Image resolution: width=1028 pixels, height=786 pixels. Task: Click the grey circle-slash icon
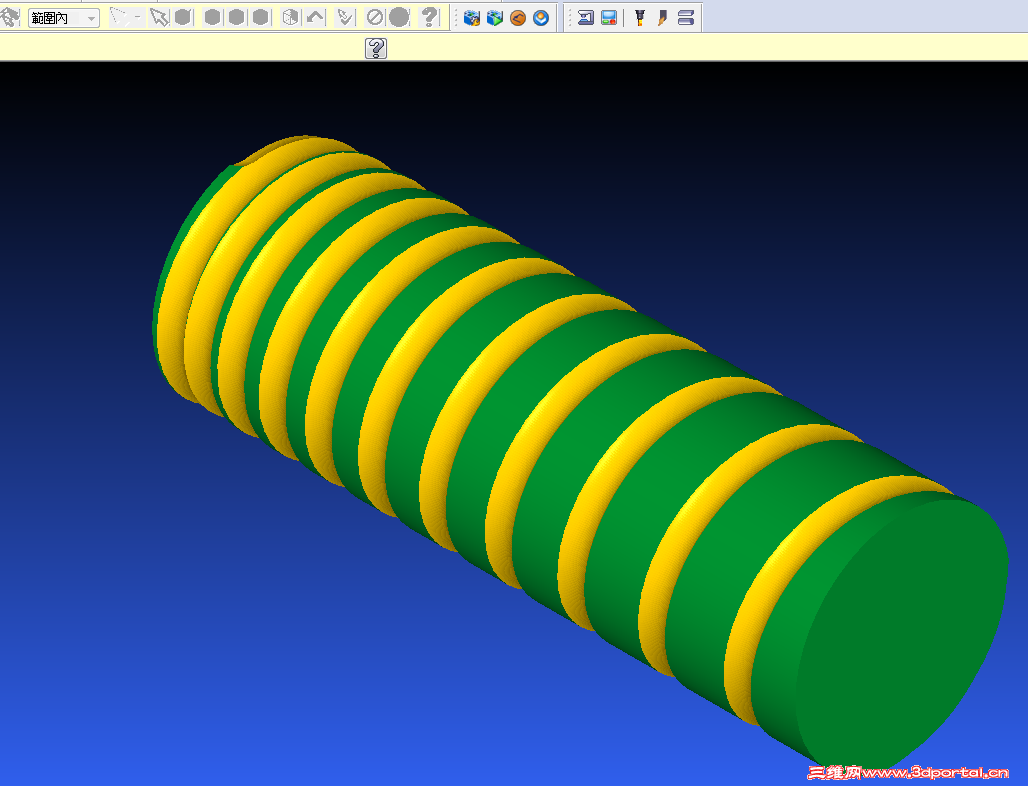click(x=374, y=17)
